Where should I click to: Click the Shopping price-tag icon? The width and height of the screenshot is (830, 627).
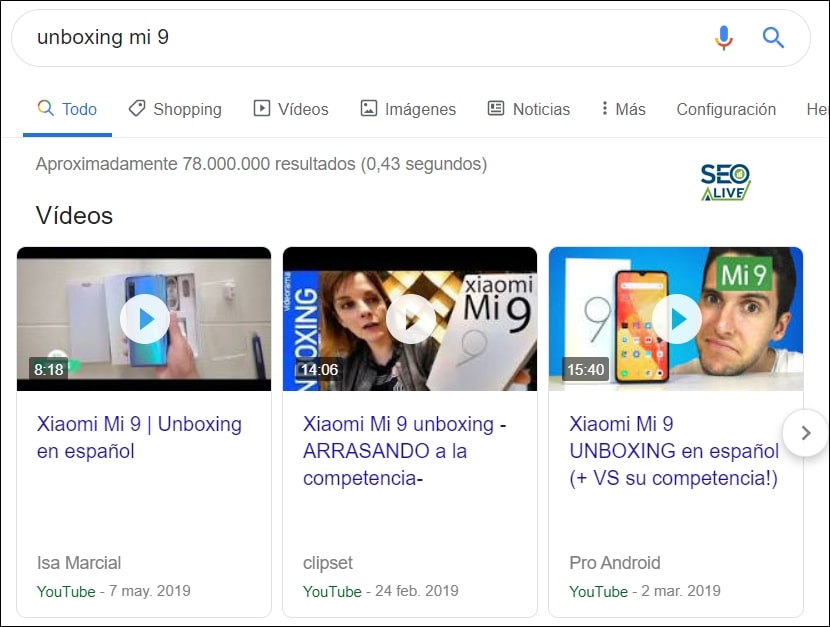click(136, 108)
